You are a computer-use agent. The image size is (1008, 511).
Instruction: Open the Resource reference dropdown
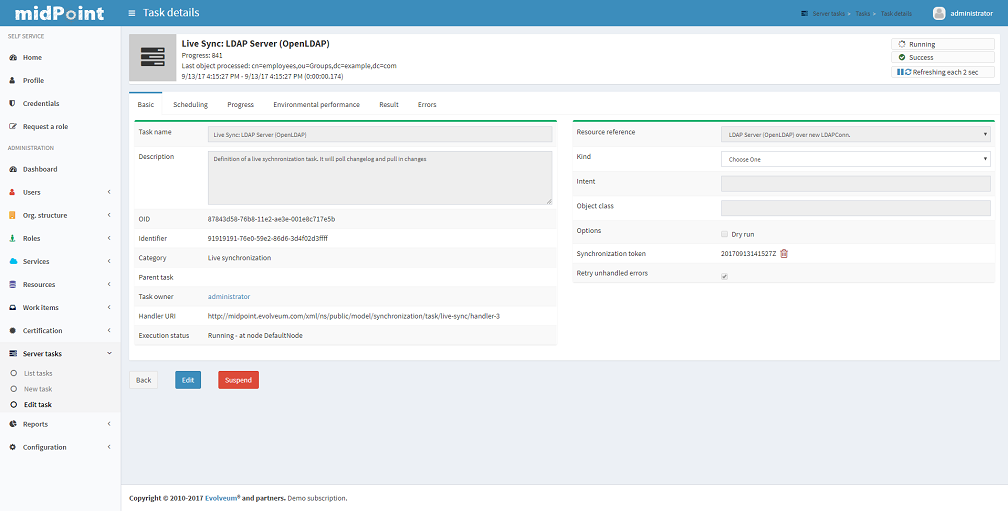tap(856, 134)
